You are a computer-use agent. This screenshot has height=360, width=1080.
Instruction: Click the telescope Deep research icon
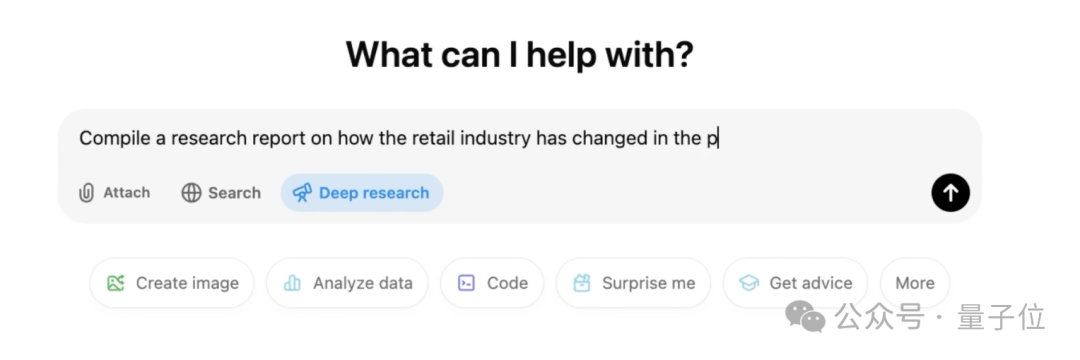pyautogui.click(x=302, y=193)
